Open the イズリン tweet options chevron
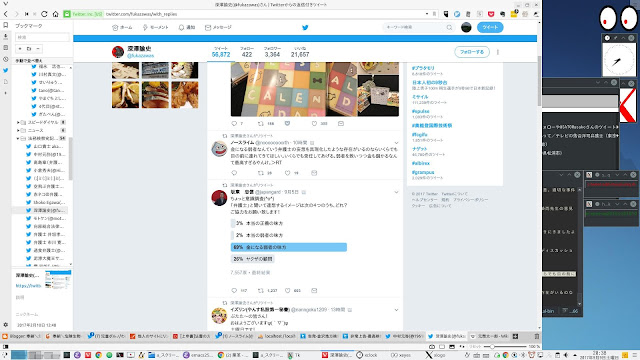This screenshot has height=360, width=640. coord(396,310)
